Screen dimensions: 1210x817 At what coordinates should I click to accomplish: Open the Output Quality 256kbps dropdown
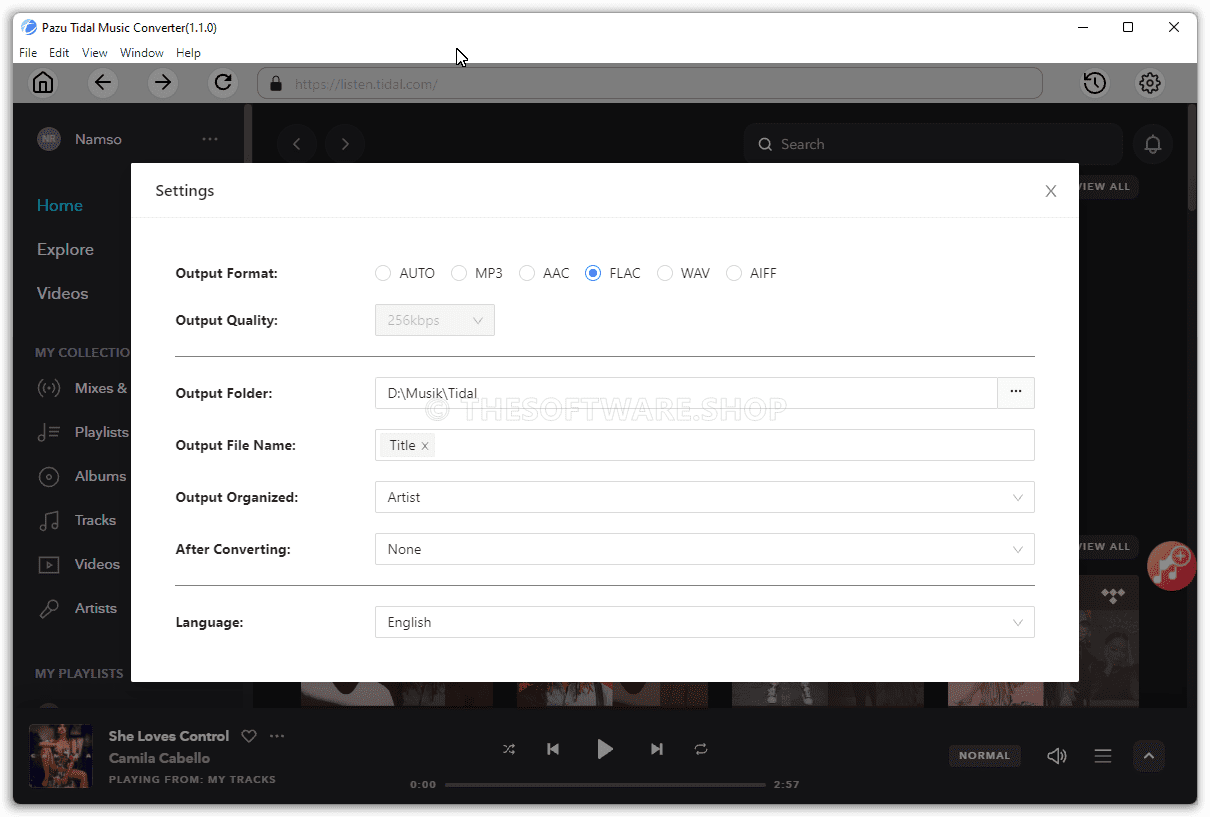point(435,320)
